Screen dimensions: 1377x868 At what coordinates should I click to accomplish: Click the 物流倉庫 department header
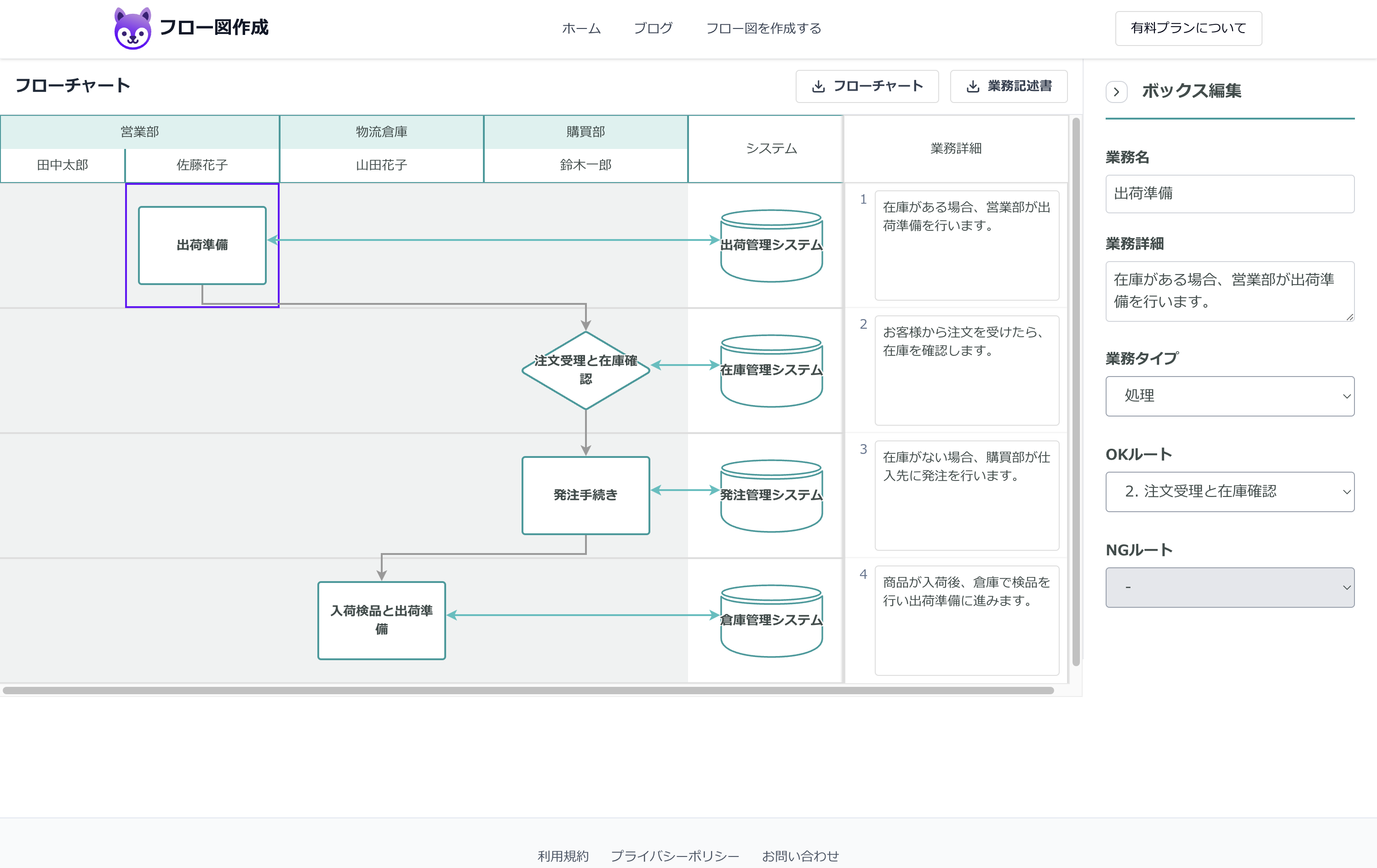point(381,132)
